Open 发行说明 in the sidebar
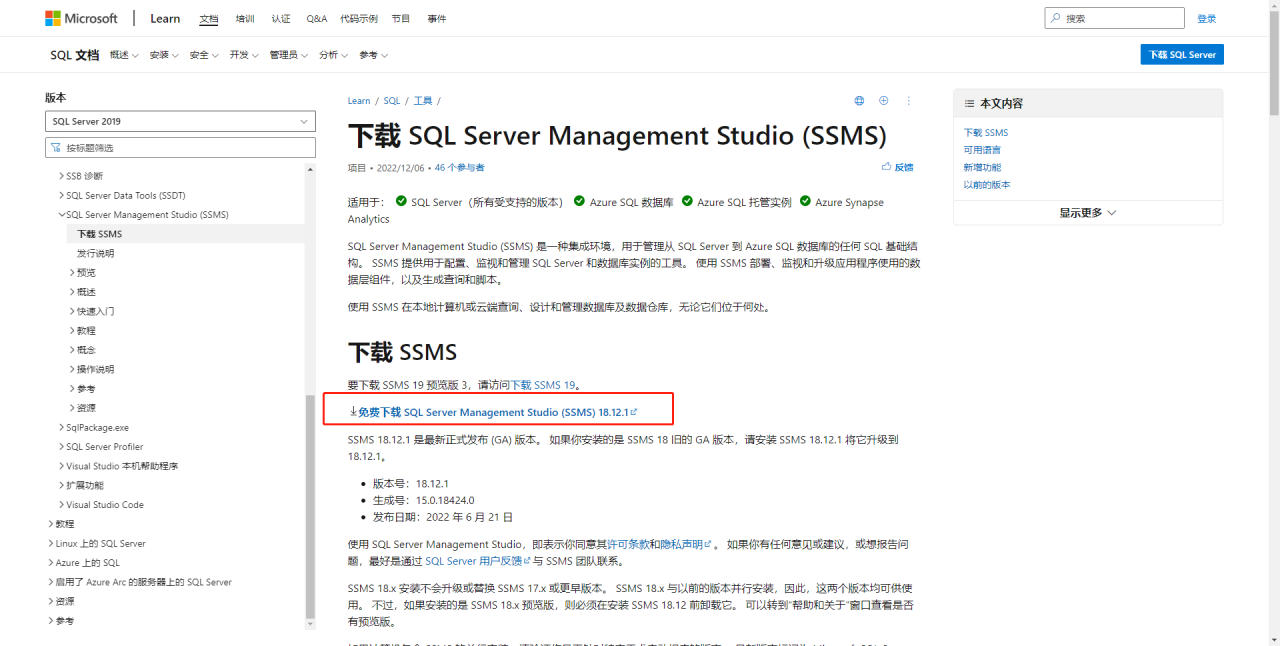1280x646 pixels. pyautogui.click(x=95, y=253)
